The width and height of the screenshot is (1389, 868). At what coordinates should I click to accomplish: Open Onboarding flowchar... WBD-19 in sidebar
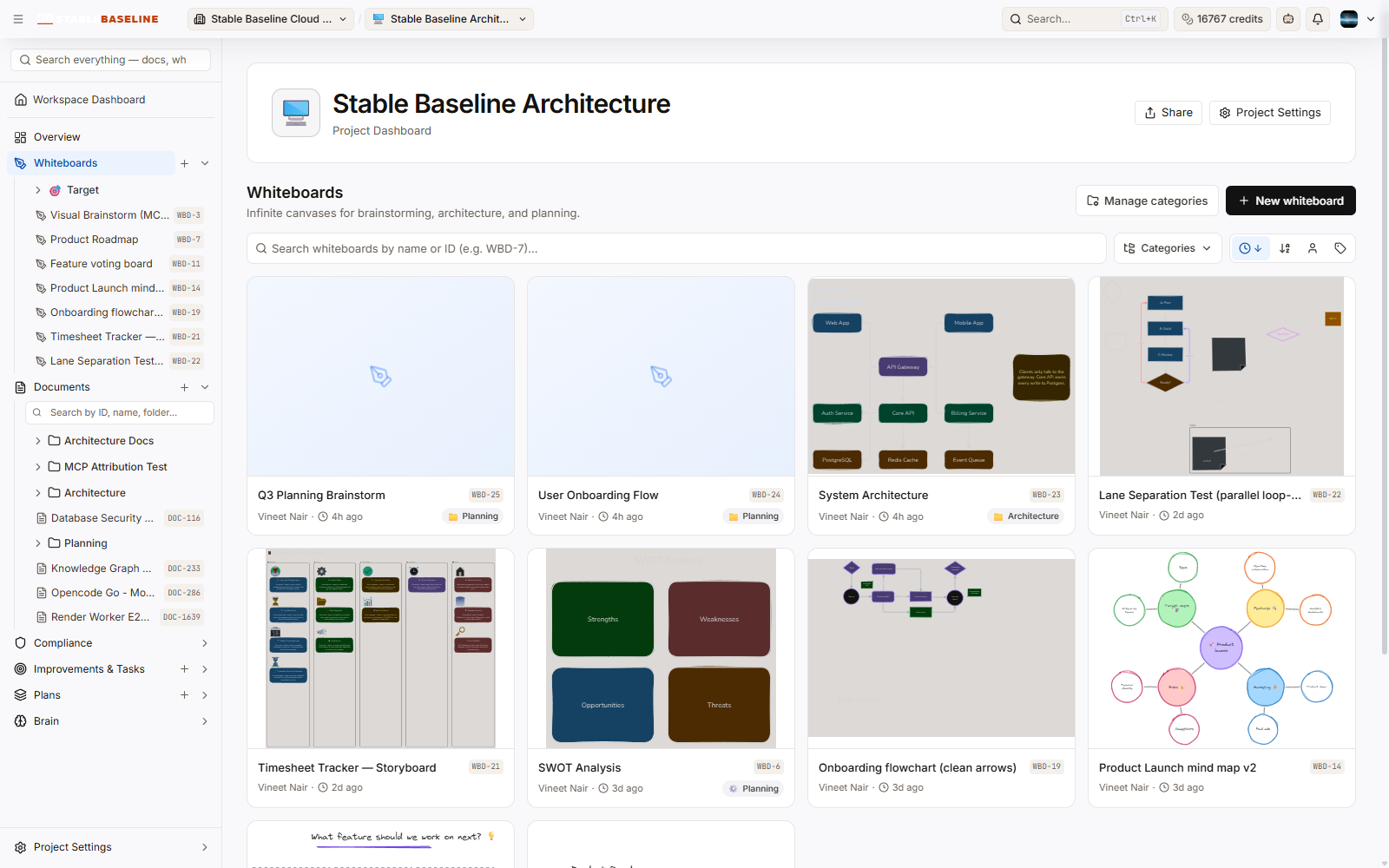click(119, 312)
